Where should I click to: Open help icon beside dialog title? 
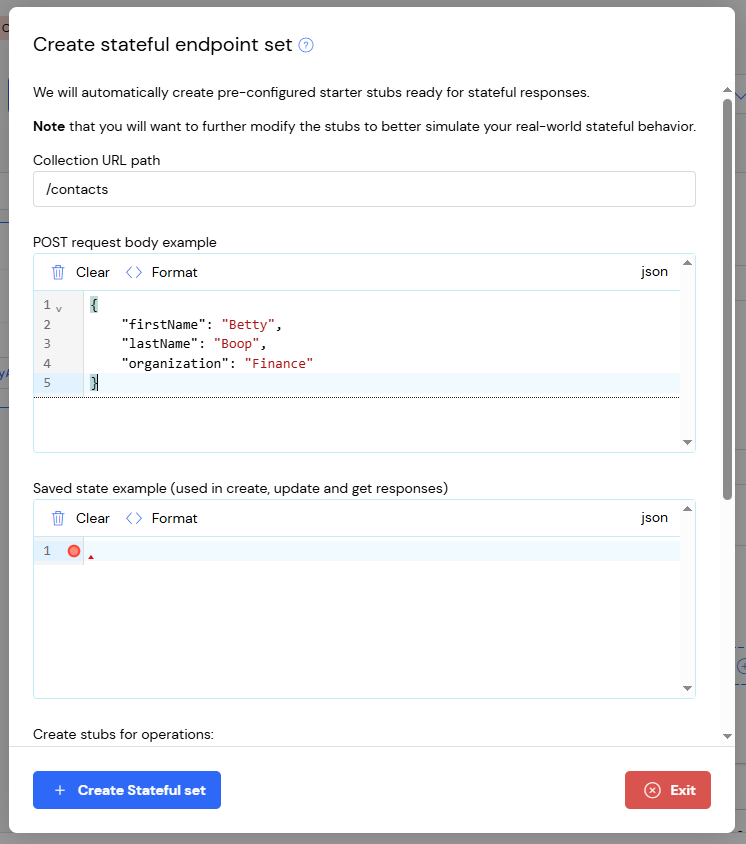point(306,45)
